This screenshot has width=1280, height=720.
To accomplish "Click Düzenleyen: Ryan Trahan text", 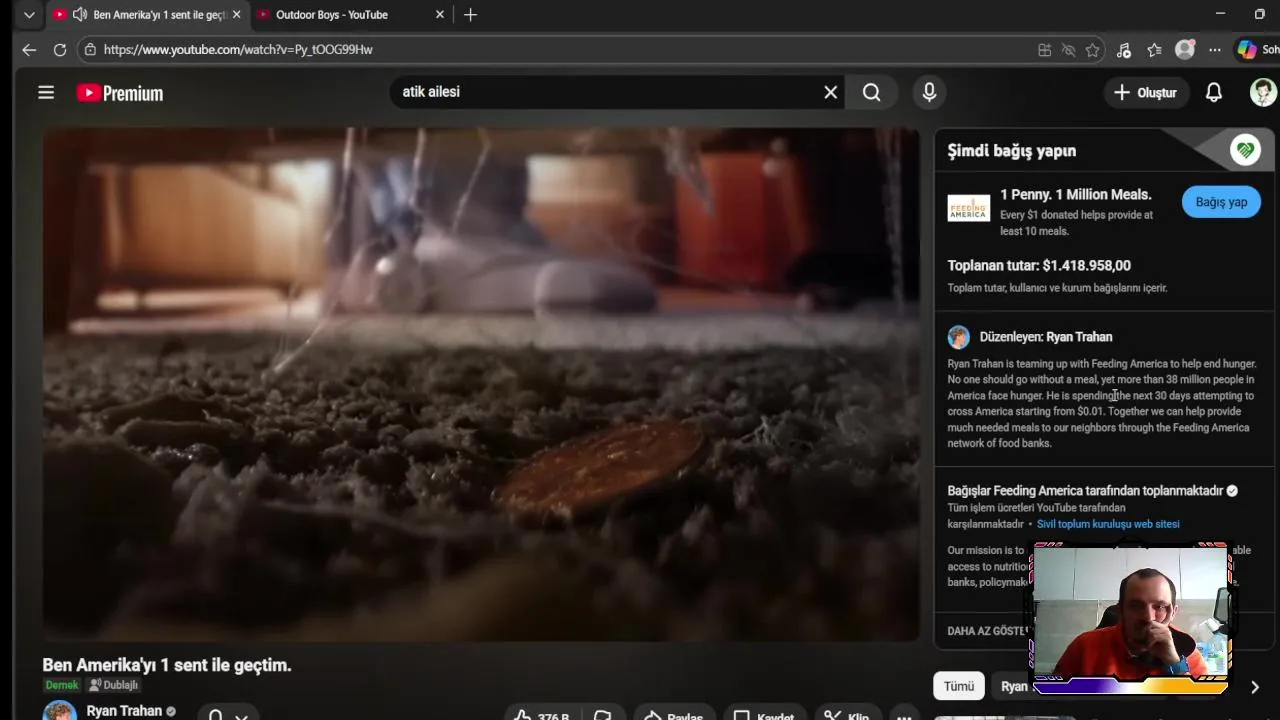I will click(x=1046, y=337).
